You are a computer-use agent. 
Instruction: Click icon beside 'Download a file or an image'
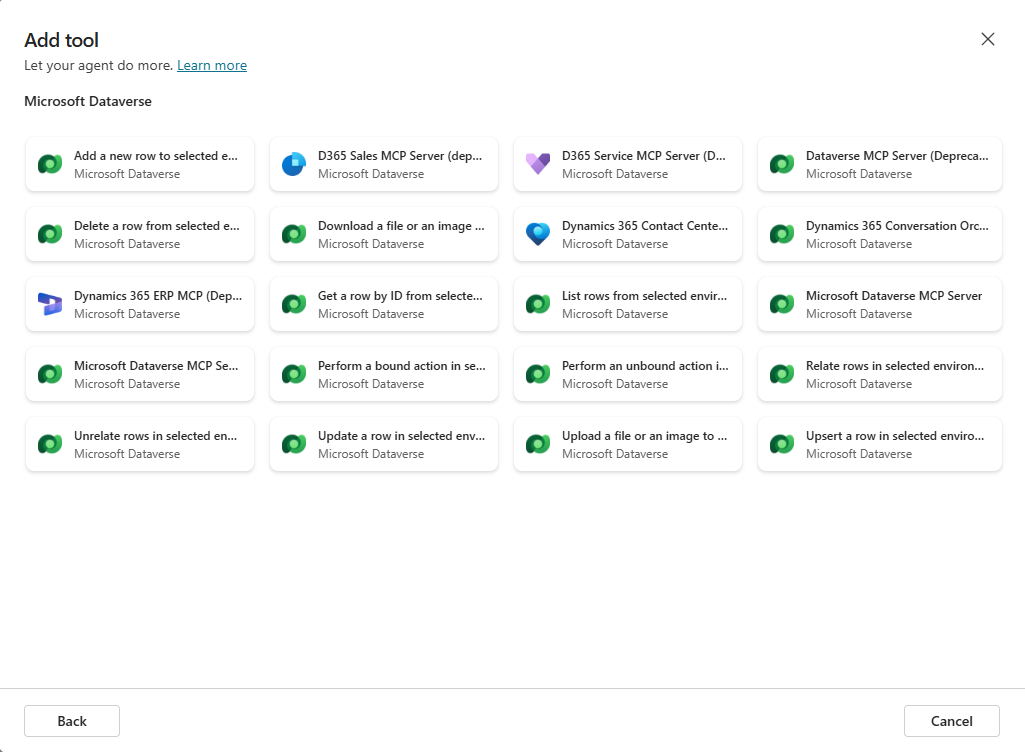(294, 234)
